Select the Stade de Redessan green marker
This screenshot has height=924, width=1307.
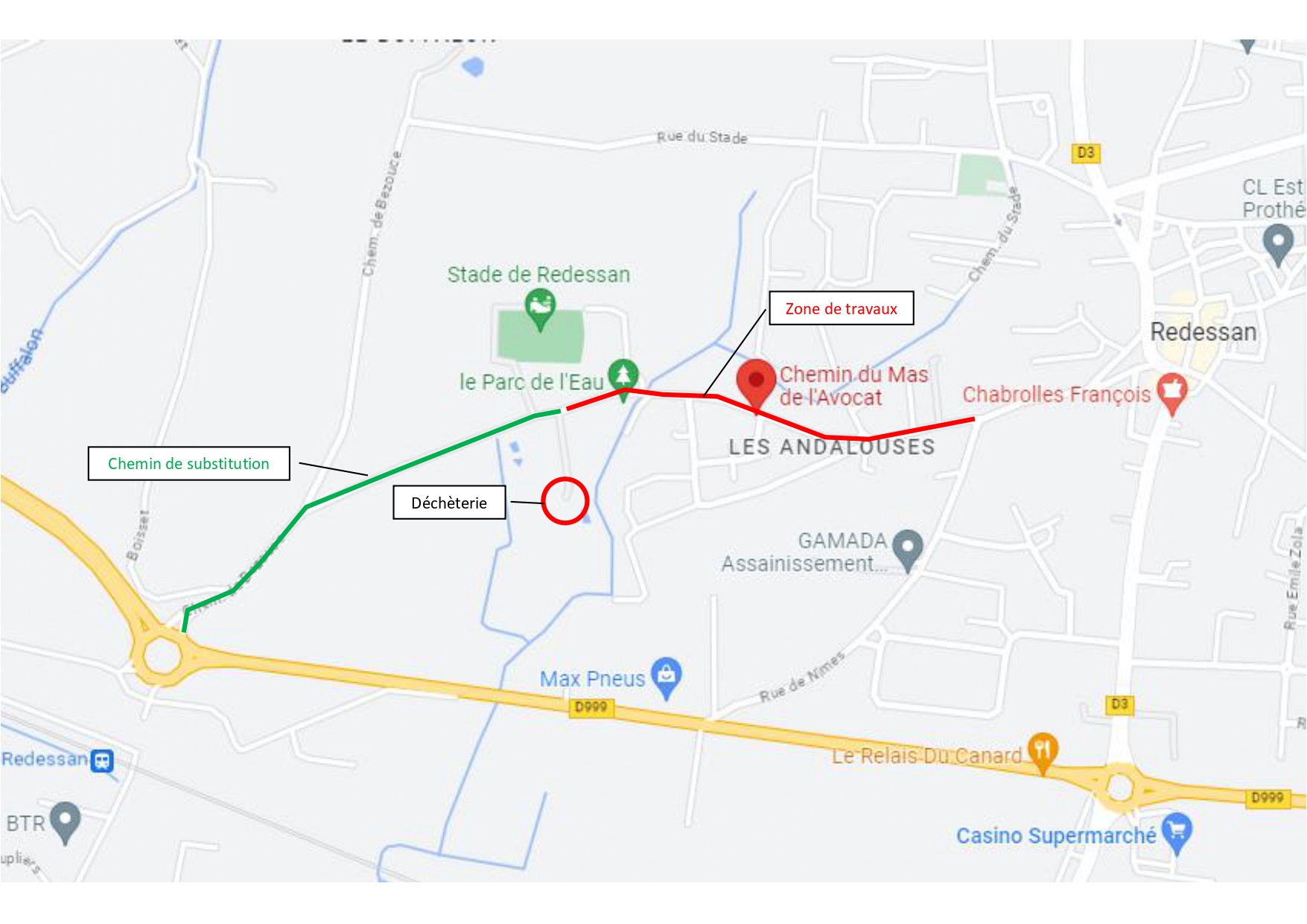540,310
